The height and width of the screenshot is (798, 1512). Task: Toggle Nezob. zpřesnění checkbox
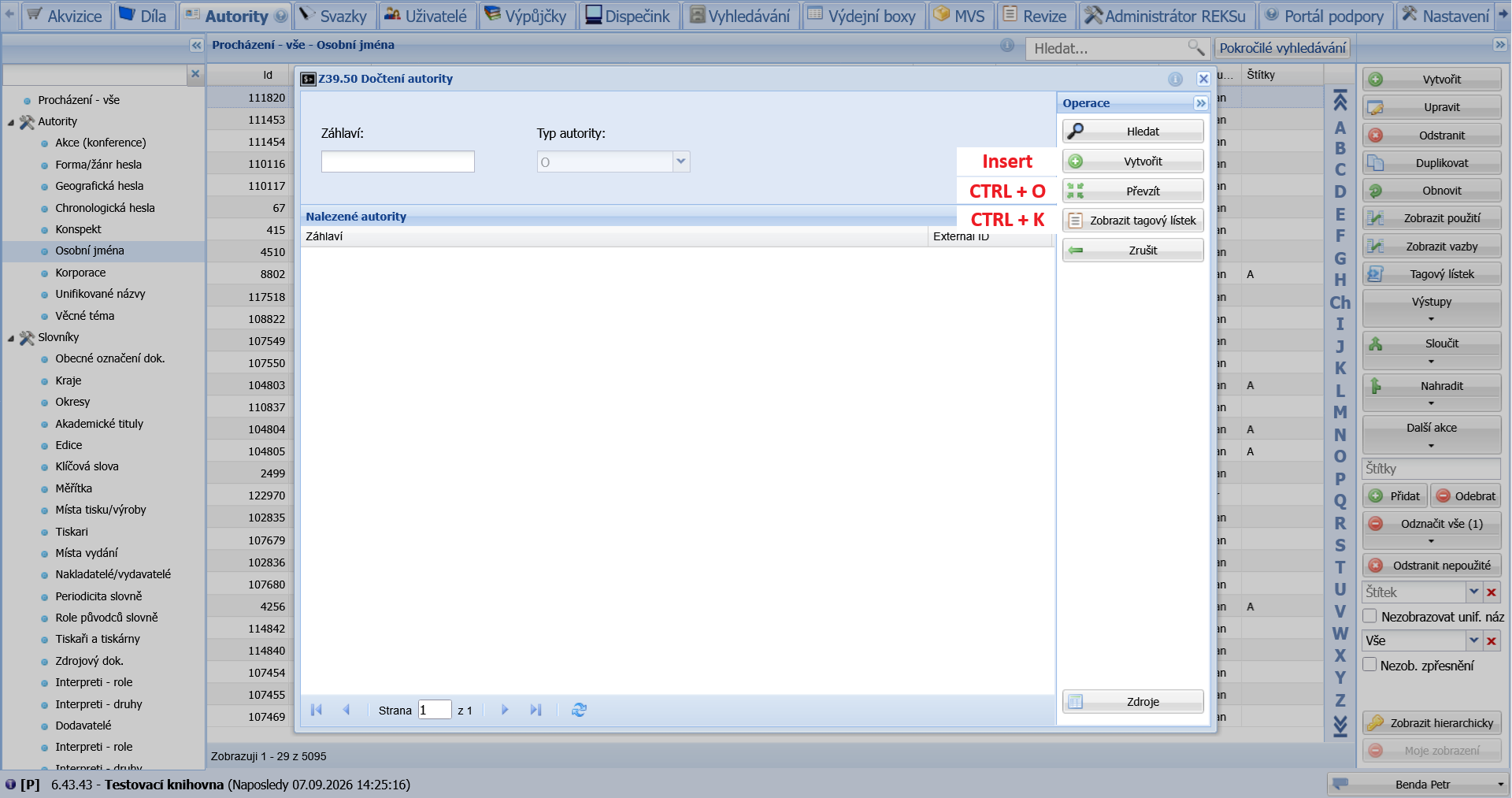pos(1370,665)
